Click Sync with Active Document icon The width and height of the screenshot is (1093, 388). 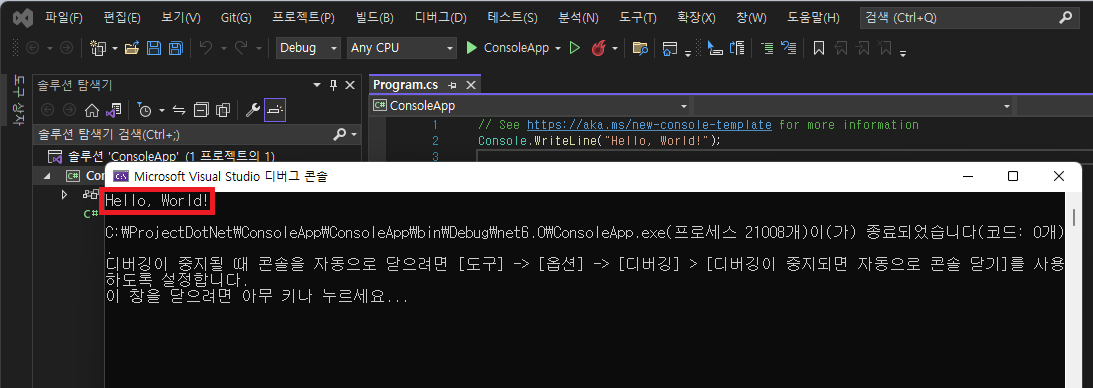[x=179, y=110]
